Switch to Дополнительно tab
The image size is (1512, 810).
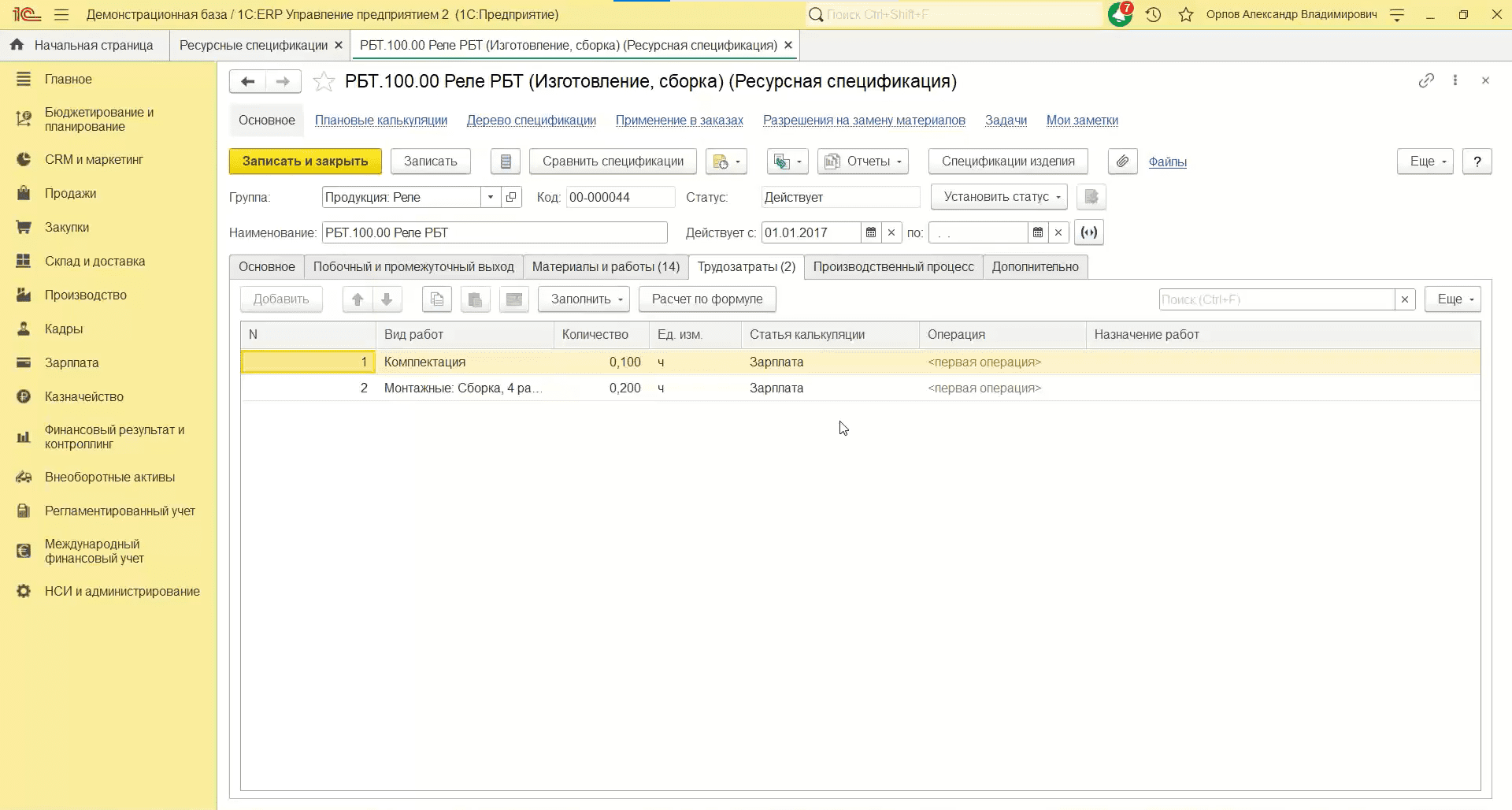[x=1036, y=267]
